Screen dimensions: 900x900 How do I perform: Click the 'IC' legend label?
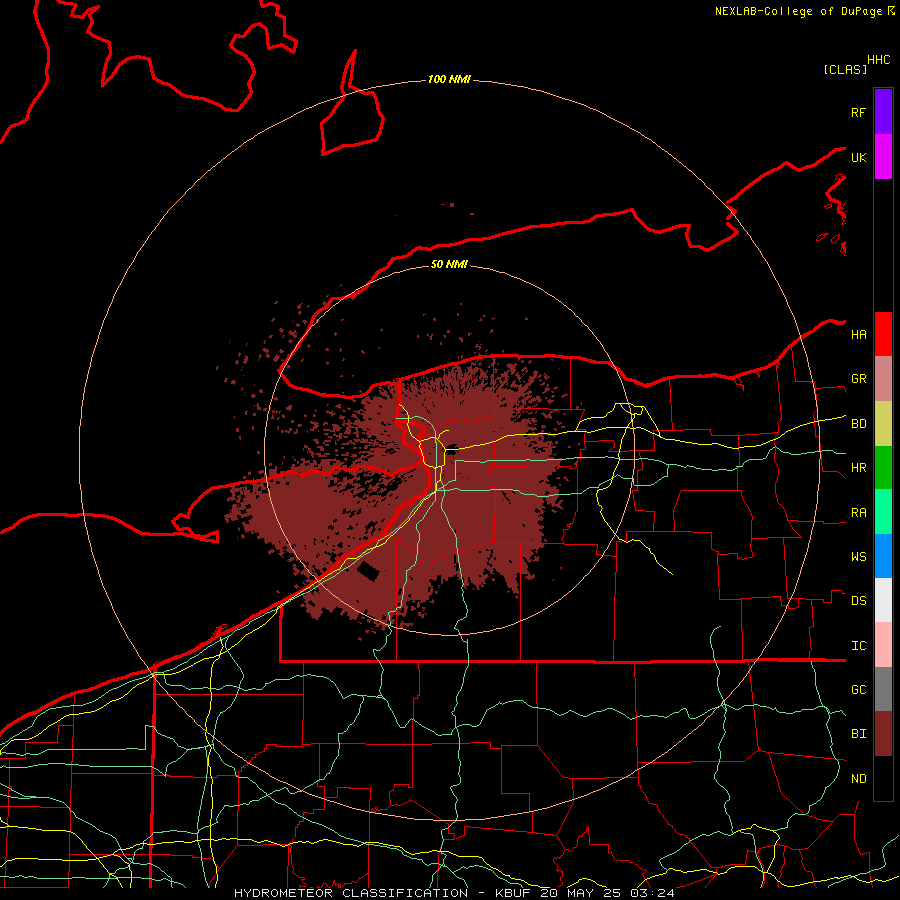coord(858,646)
